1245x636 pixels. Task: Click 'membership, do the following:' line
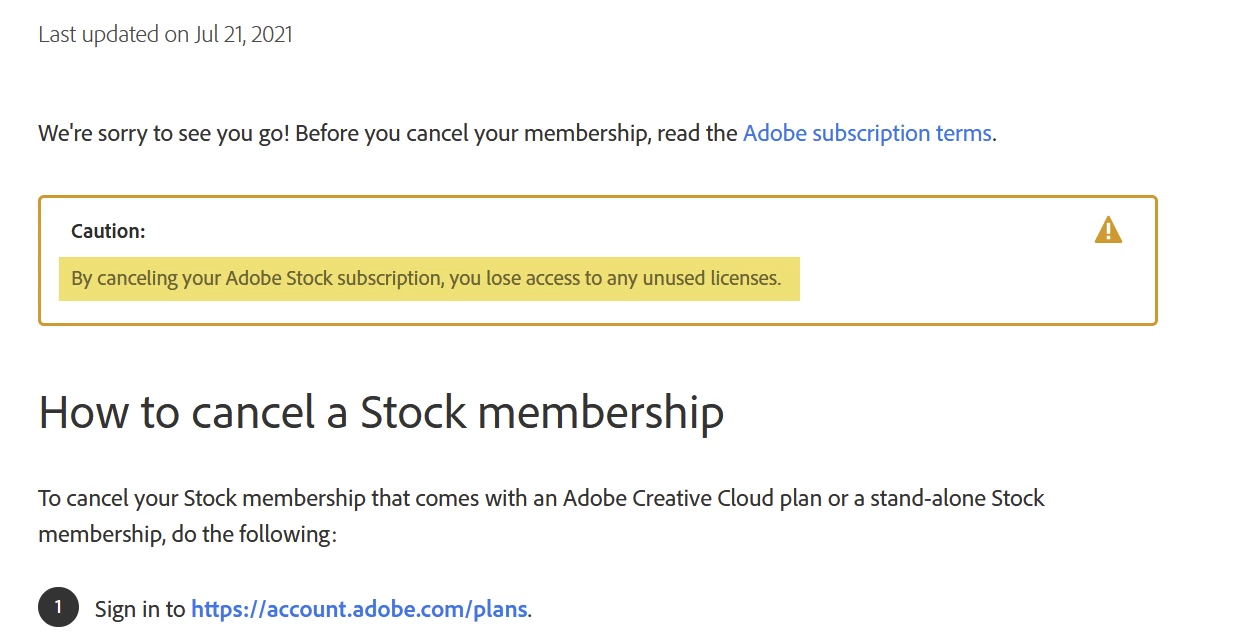187,534
